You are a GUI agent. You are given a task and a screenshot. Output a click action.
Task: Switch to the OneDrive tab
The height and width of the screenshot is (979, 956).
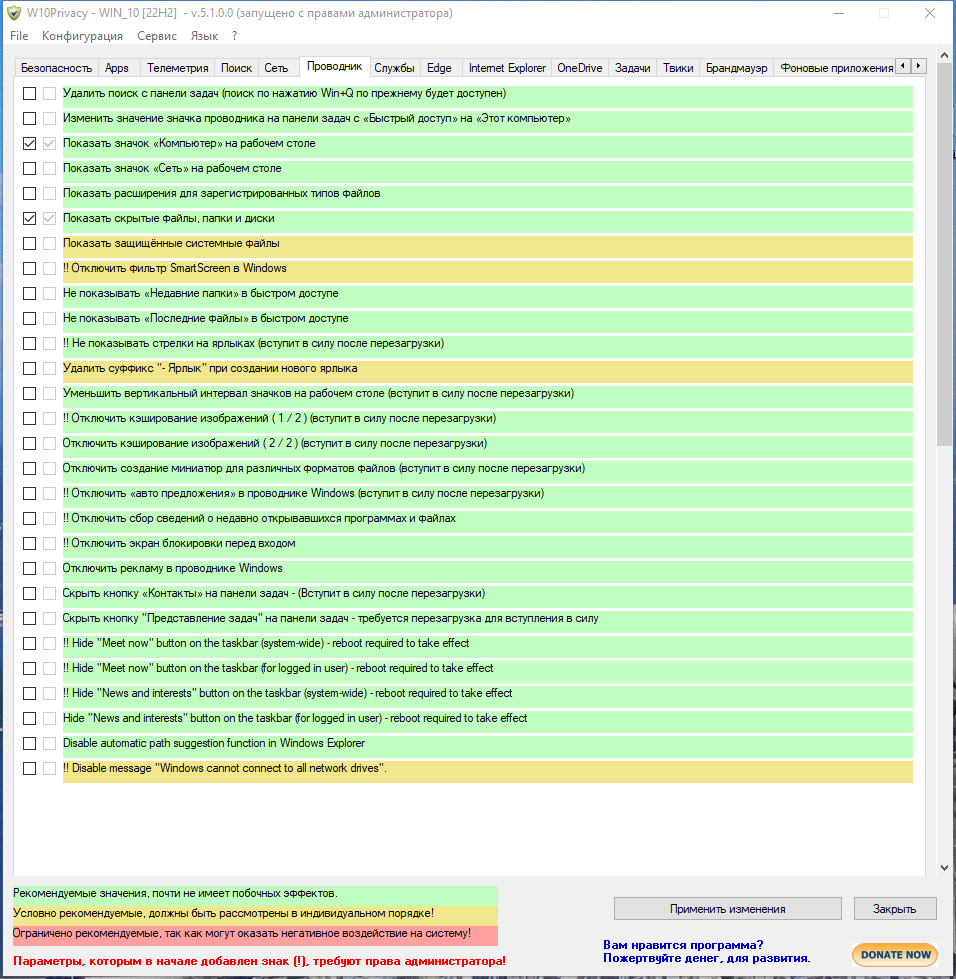coord(579,68)
